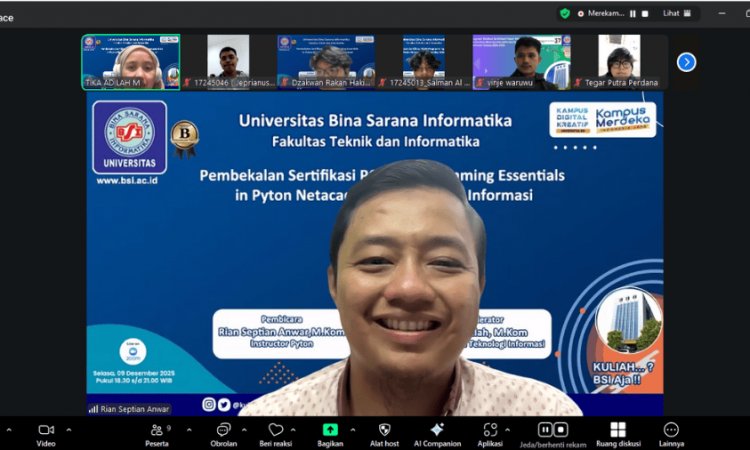Viewport: 750px width, 450px height.
Task: Stop recording via Jeda/berhenti rekam toolbar
Action: click(x=561, y=429)
